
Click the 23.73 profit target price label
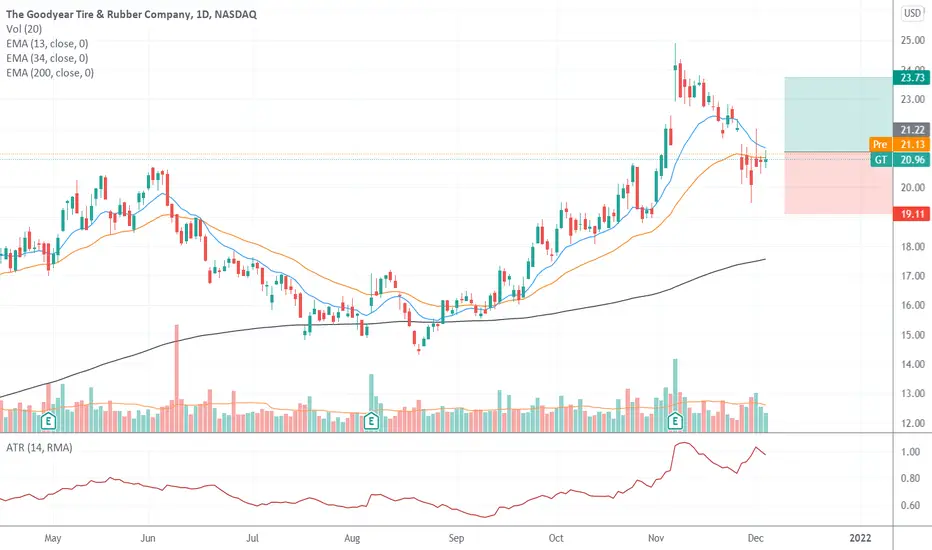(911, 78)
